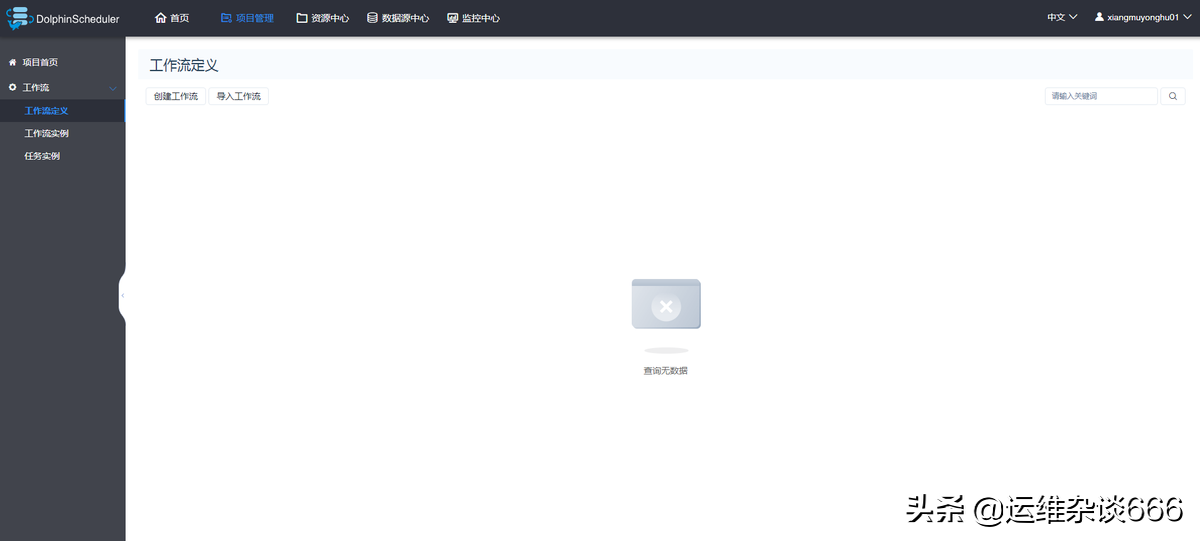This screenshot has height=541, width=1200.
Task: Click the magnifier search button
Action: pos(1172,96)
